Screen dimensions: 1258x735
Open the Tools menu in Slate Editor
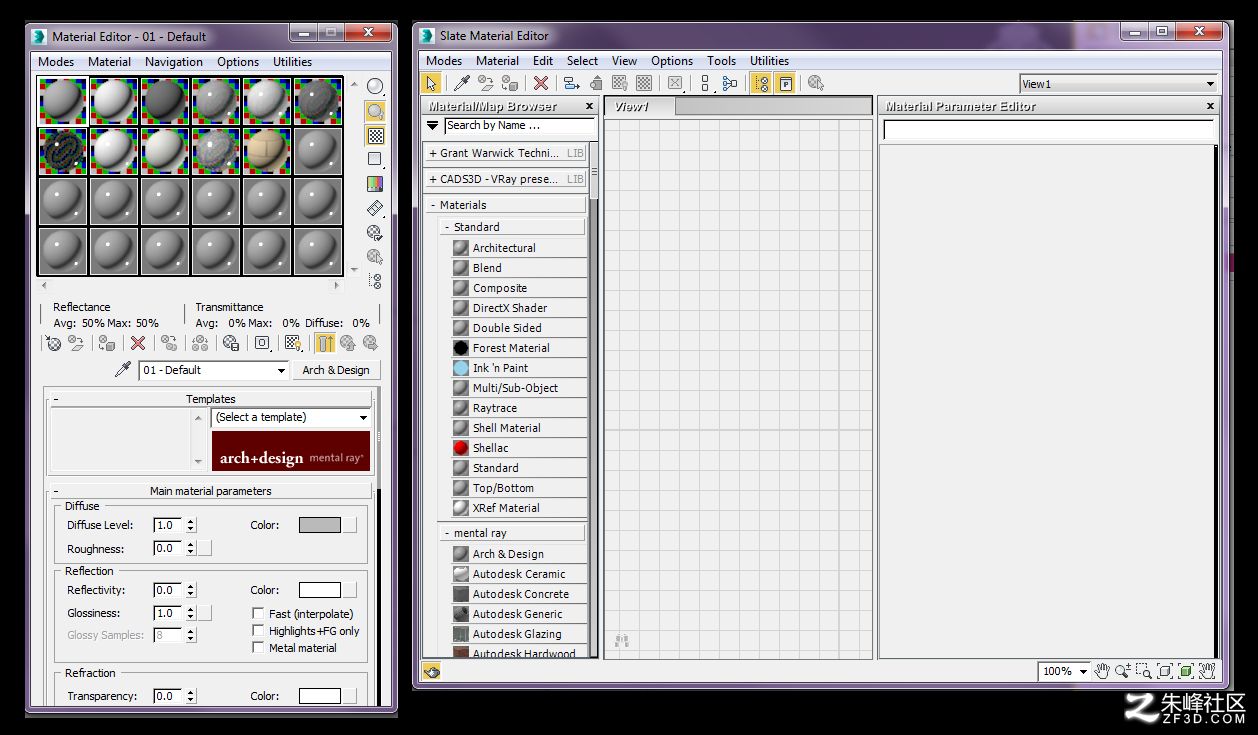pos(721,61)
